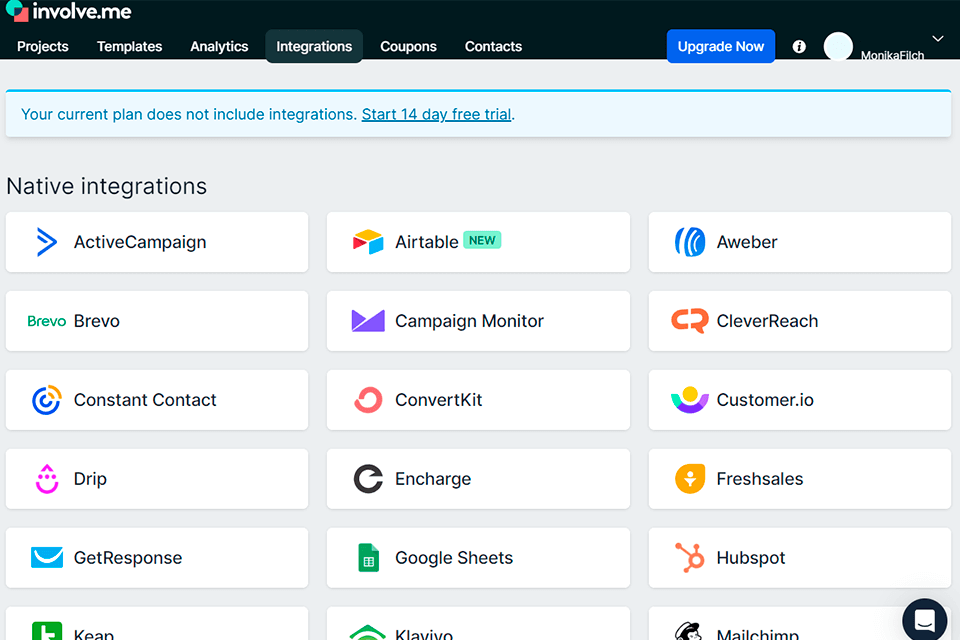
Task: Select the Google Sheets label
Action: pyautogui.click(x=454, y=558)
